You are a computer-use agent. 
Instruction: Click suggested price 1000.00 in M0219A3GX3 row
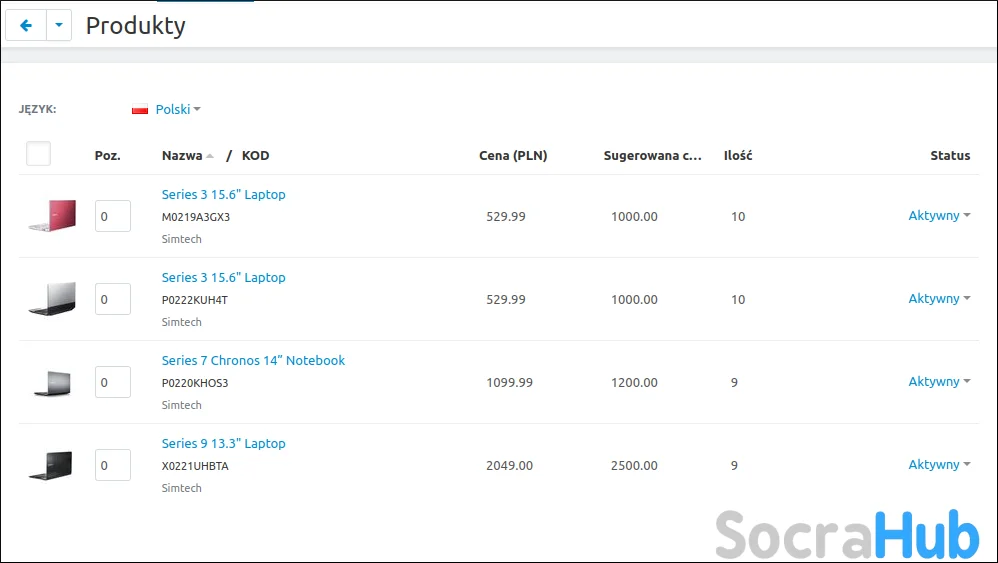tap(634, 216)
